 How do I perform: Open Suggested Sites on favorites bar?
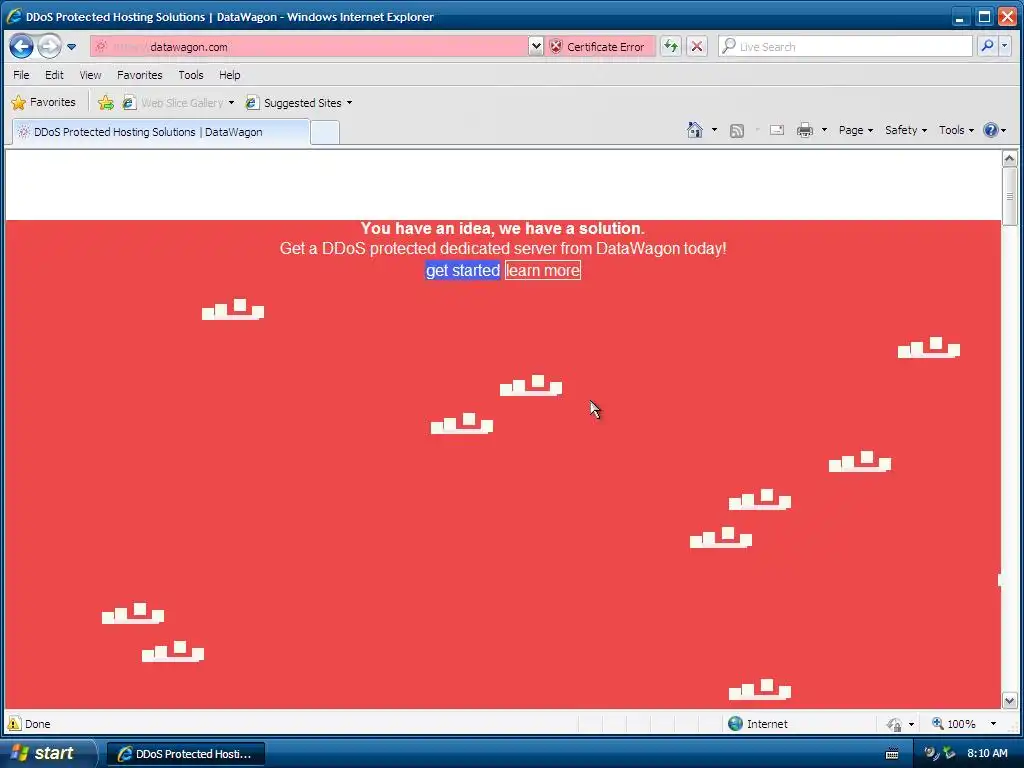[294, 103]
